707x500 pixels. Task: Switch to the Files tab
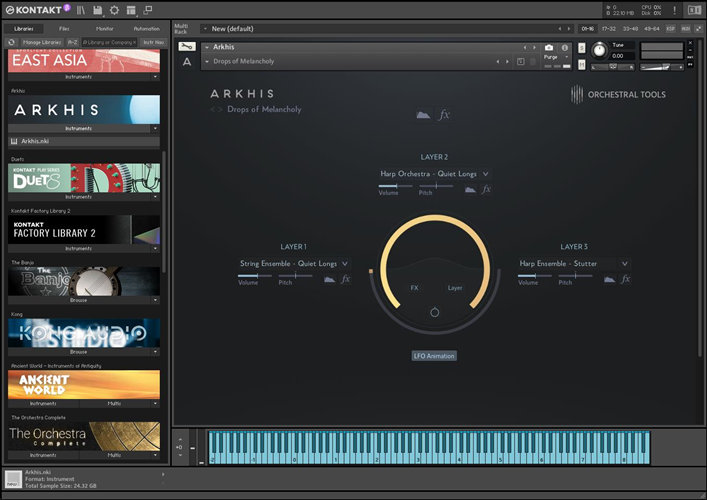coord(64,29)
